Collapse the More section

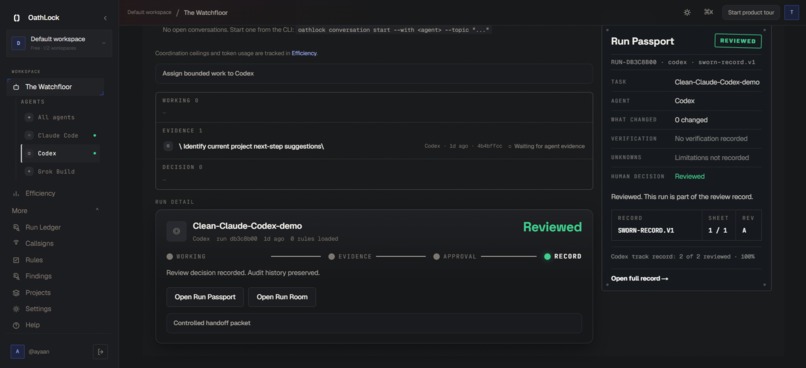point(97,210)
